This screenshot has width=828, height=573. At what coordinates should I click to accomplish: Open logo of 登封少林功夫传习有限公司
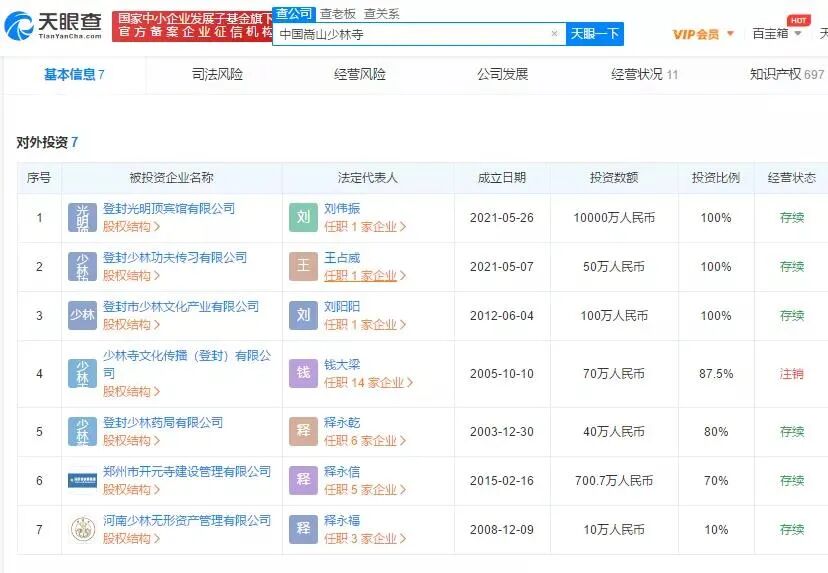click(x=82, y=266)
